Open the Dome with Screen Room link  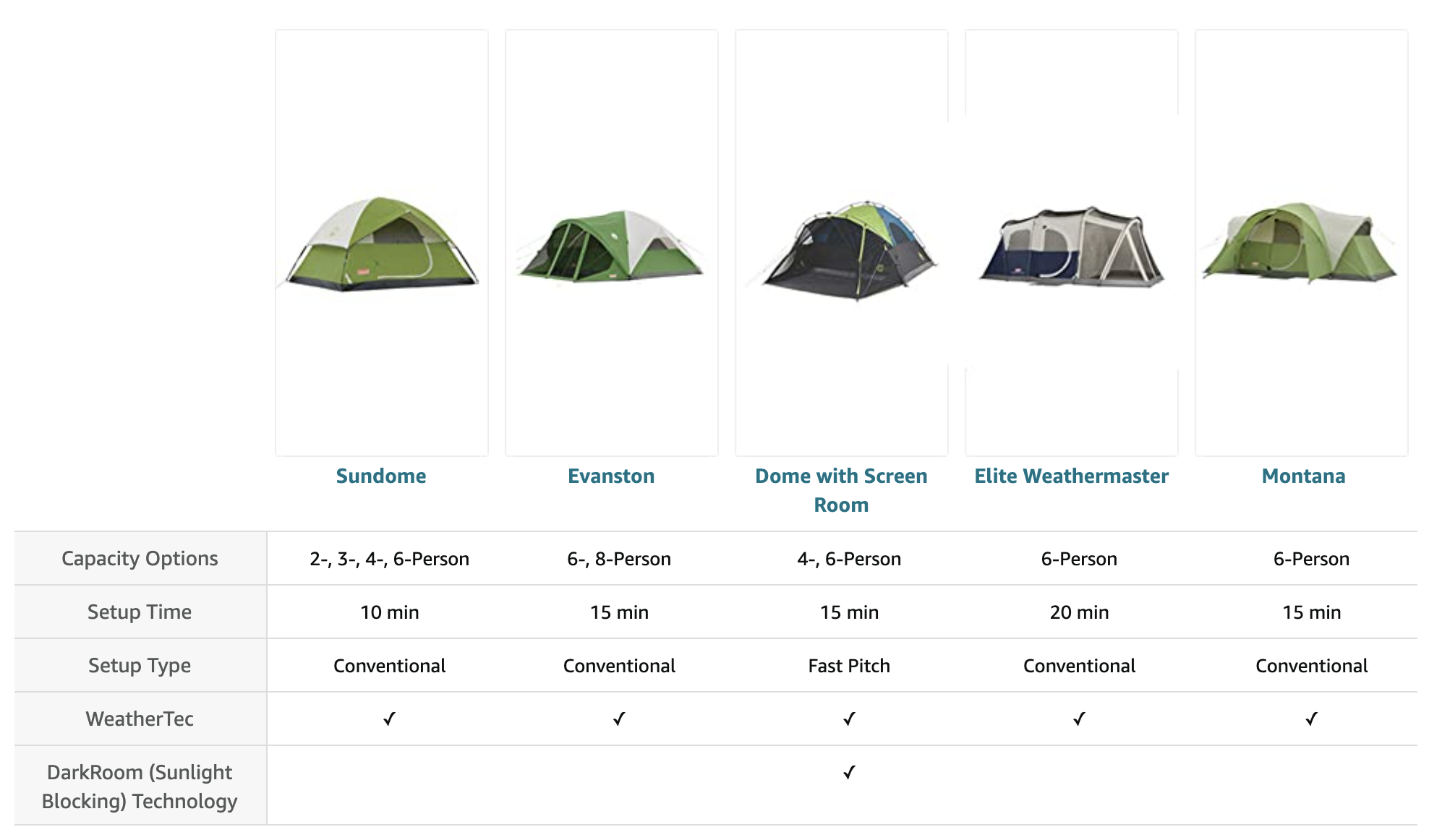tap(841, 490)
